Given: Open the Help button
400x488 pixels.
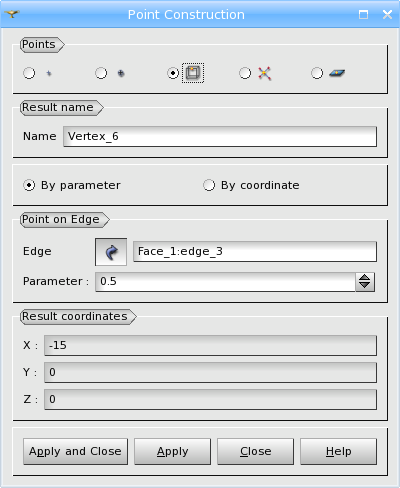Looking at the screenshot, I should (x=338, y=451).
